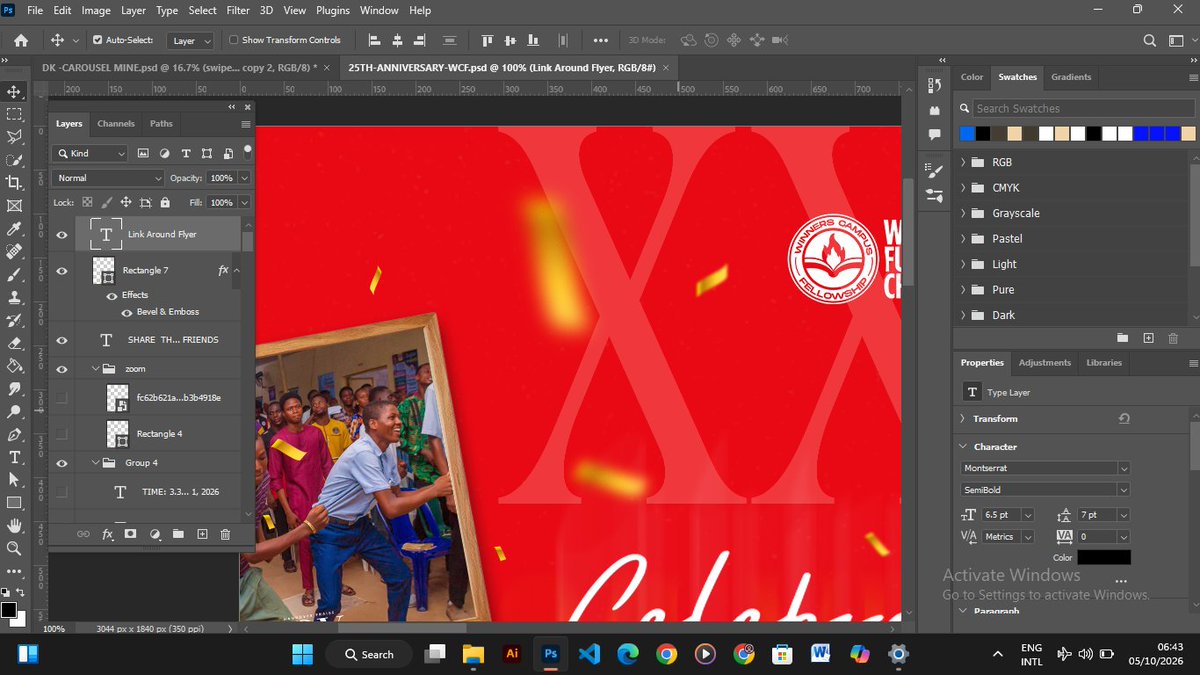Open layer style fx menu at panel bottom
The width and height of the screenshot is (1200, 675).
[x=108, y=535]
